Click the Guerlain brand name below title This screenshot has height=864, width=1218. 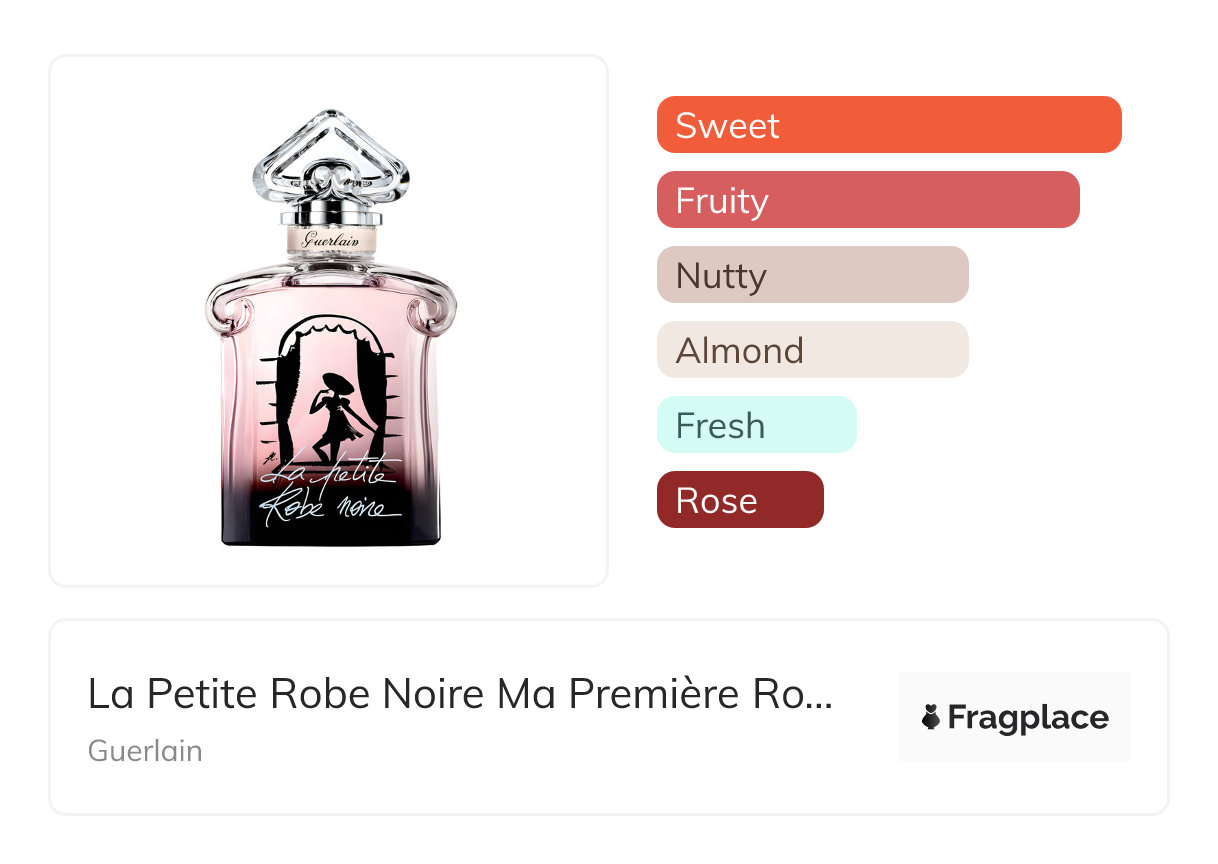[145, 751]
